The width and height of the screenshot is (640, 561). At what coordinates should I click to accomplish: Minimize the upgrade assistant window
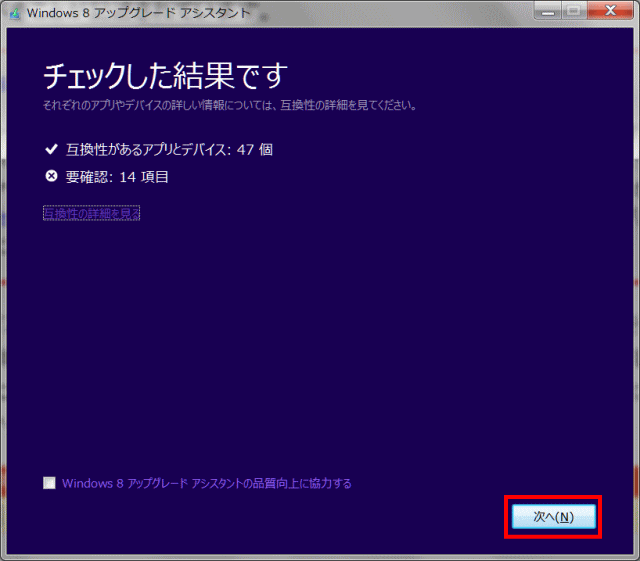coord(548,11)
